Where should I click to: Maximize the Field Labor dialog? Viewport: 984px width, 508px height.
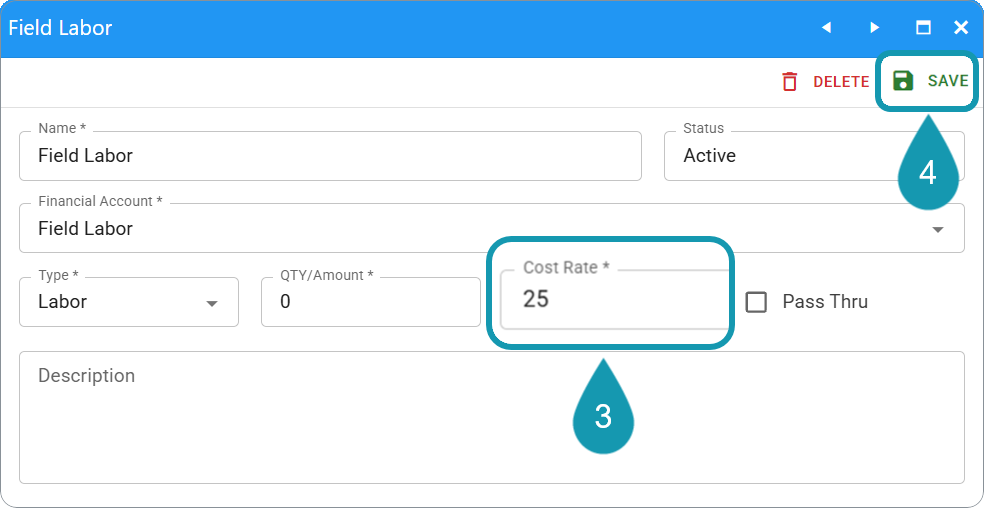click(x=923, y=28)
